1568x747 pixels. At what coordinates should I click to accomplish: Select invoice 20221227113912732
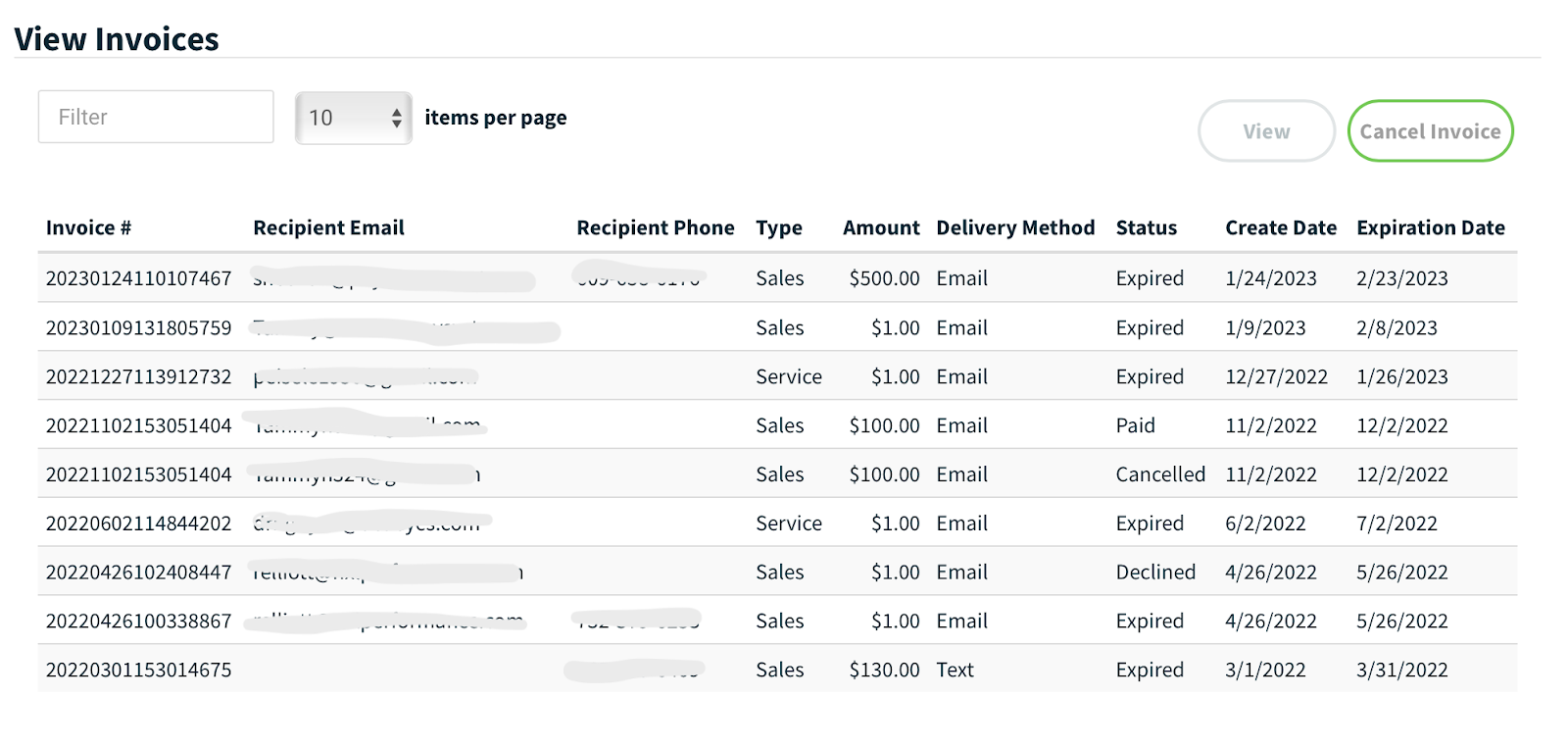[139, 376]
